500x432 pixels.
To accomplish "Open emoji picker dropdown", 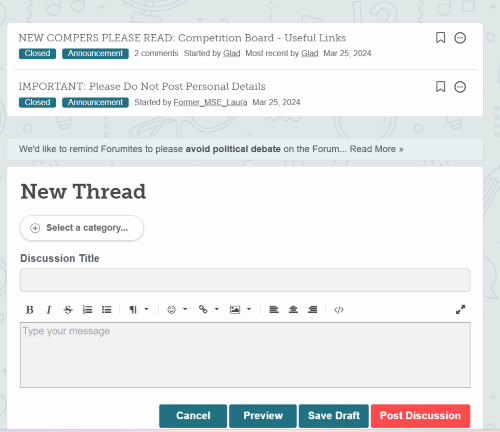I will (177, 310).
